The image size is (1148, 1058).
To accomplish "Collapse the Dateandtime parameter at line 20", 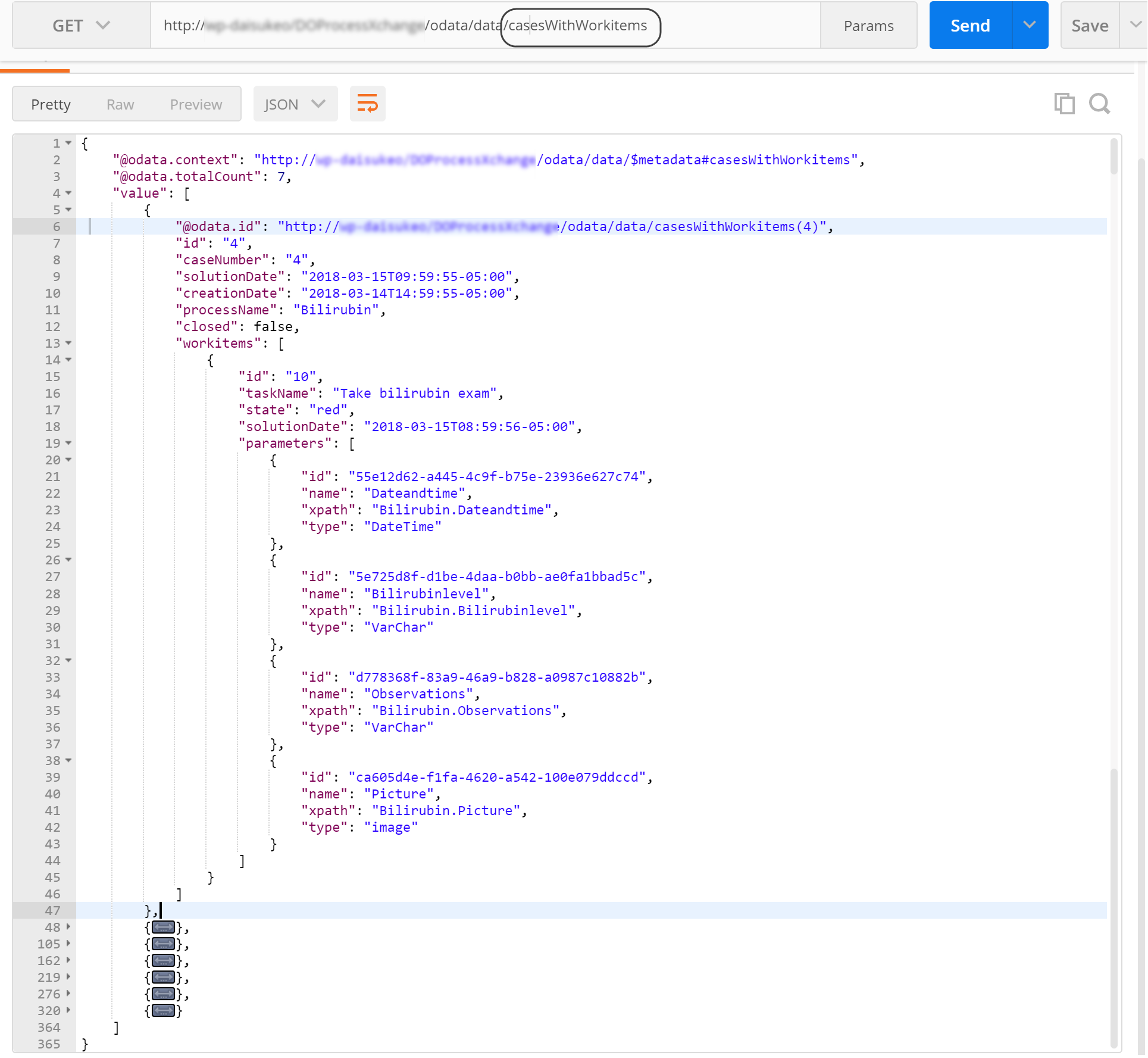I will point(68,460).
